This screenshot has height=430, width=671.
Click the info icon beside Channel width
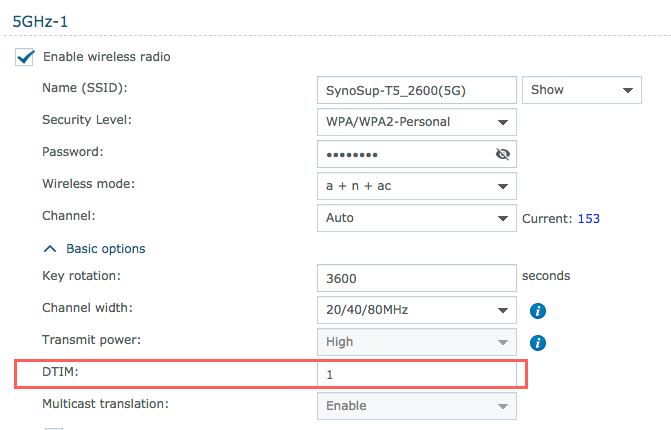click(537, 311)
